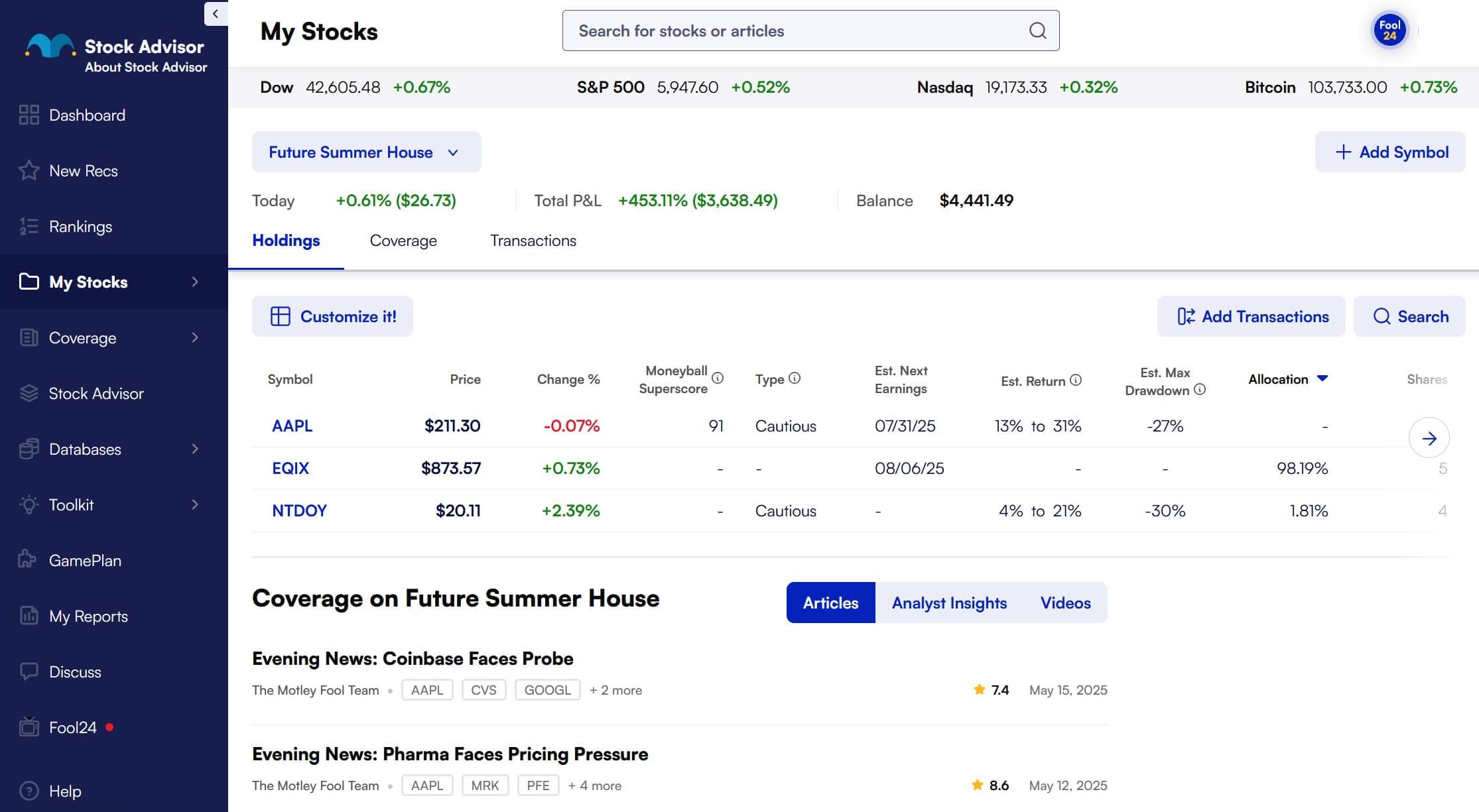The height and width of the screenshot is (812, 1479).
Task: Open the Toolkit section
Action: [70, 504]
